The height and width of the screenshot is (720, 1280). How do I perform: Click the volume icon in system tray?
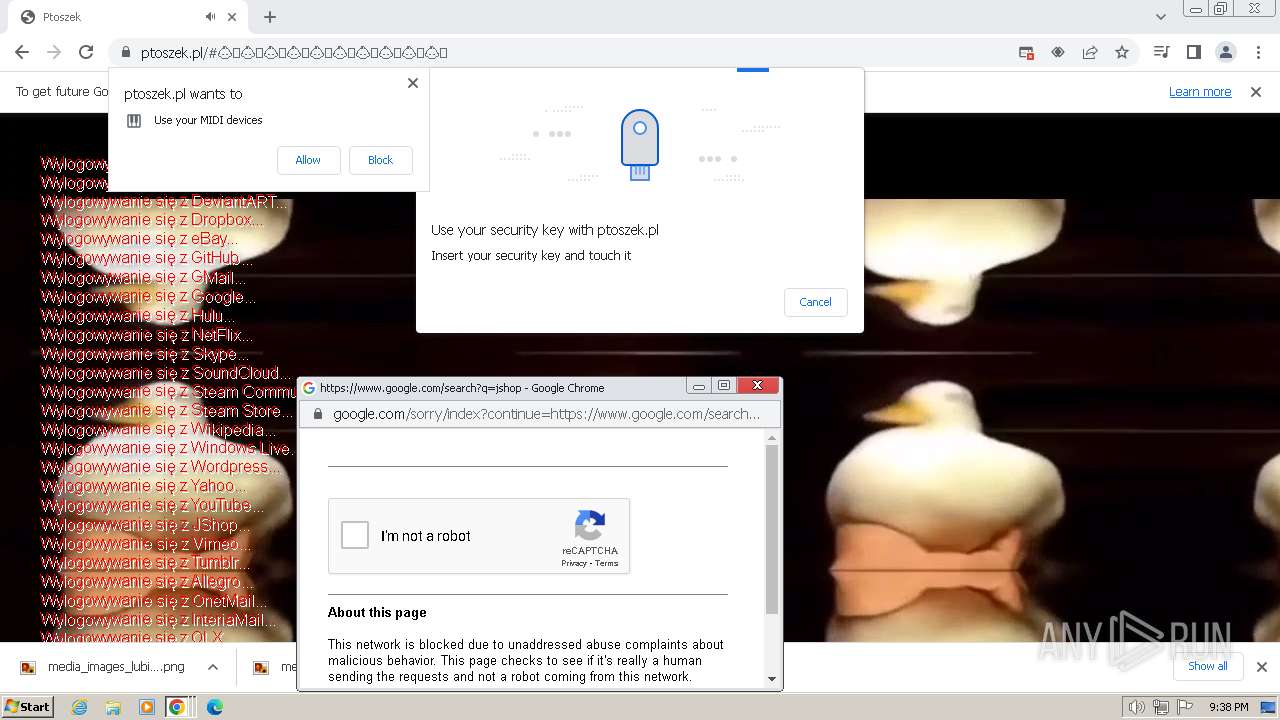pyautogui.click(x=1137, y=707)
